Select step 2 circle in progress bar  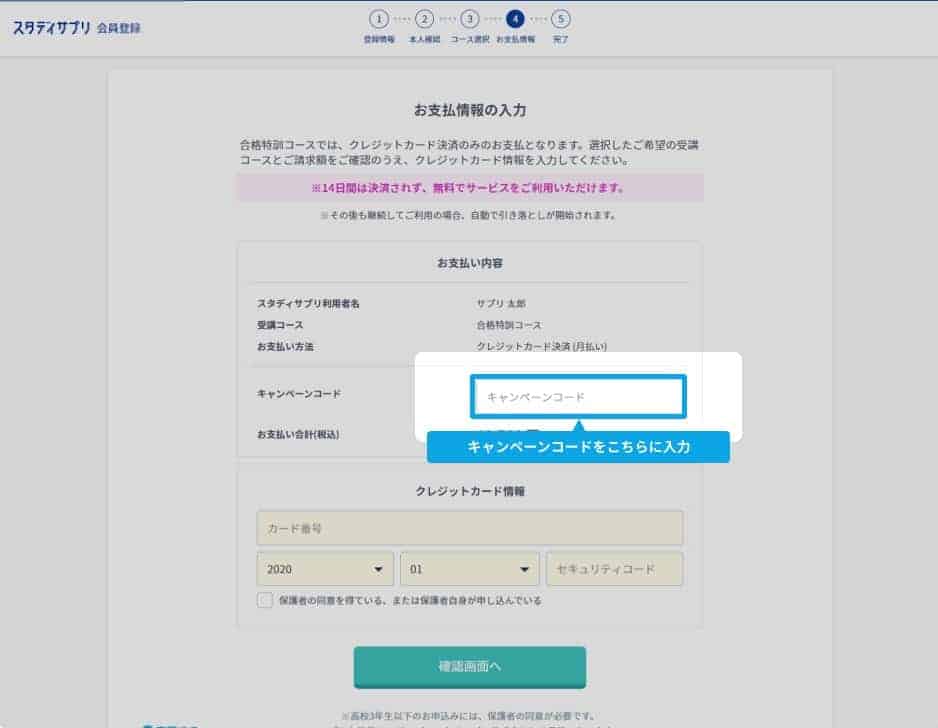[x=424, y=19]
